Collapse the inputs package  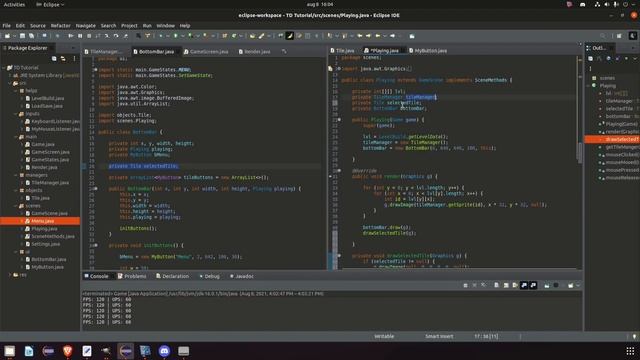click(x=16, y=114)
